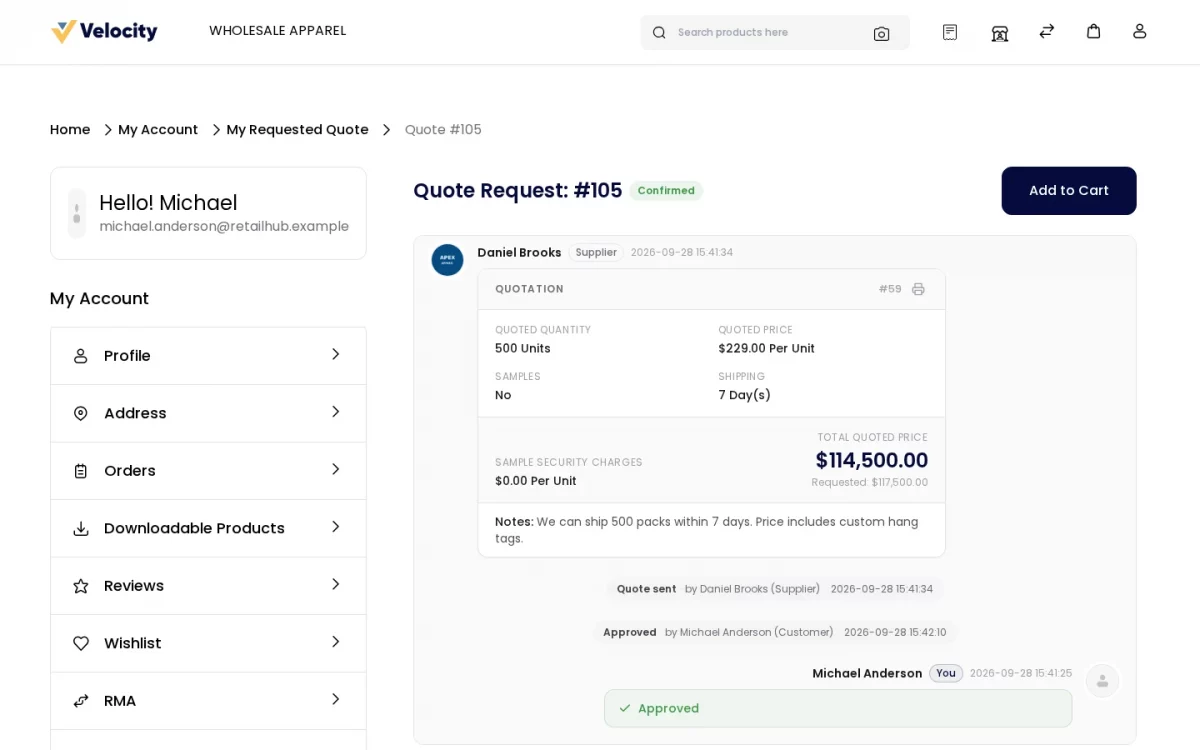This screenshot has width=1200, height=750.
Task: Click the RMA exchange icon
Action: pyautogui.click(x=81, y=701)
